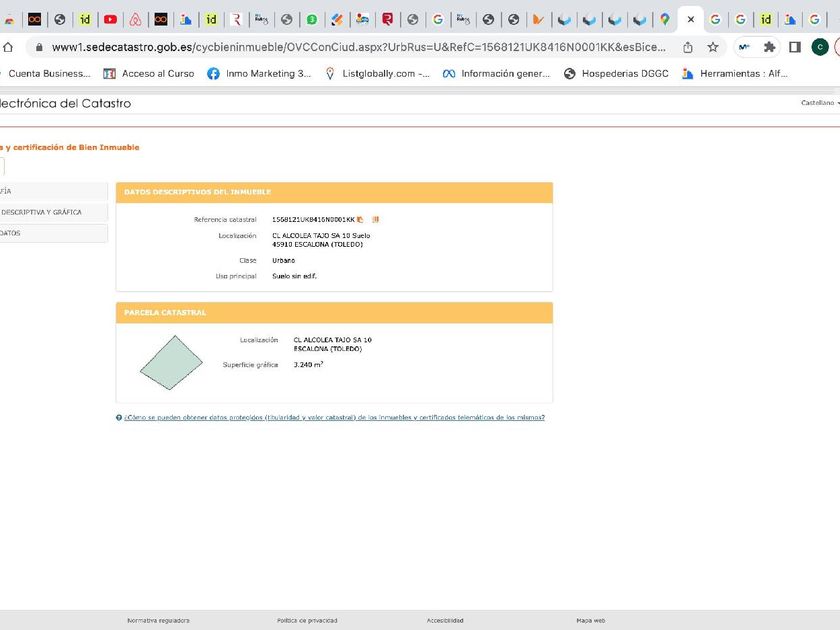Bookmark this page with the star icon
840x630 pixels.
pos(713,47)
